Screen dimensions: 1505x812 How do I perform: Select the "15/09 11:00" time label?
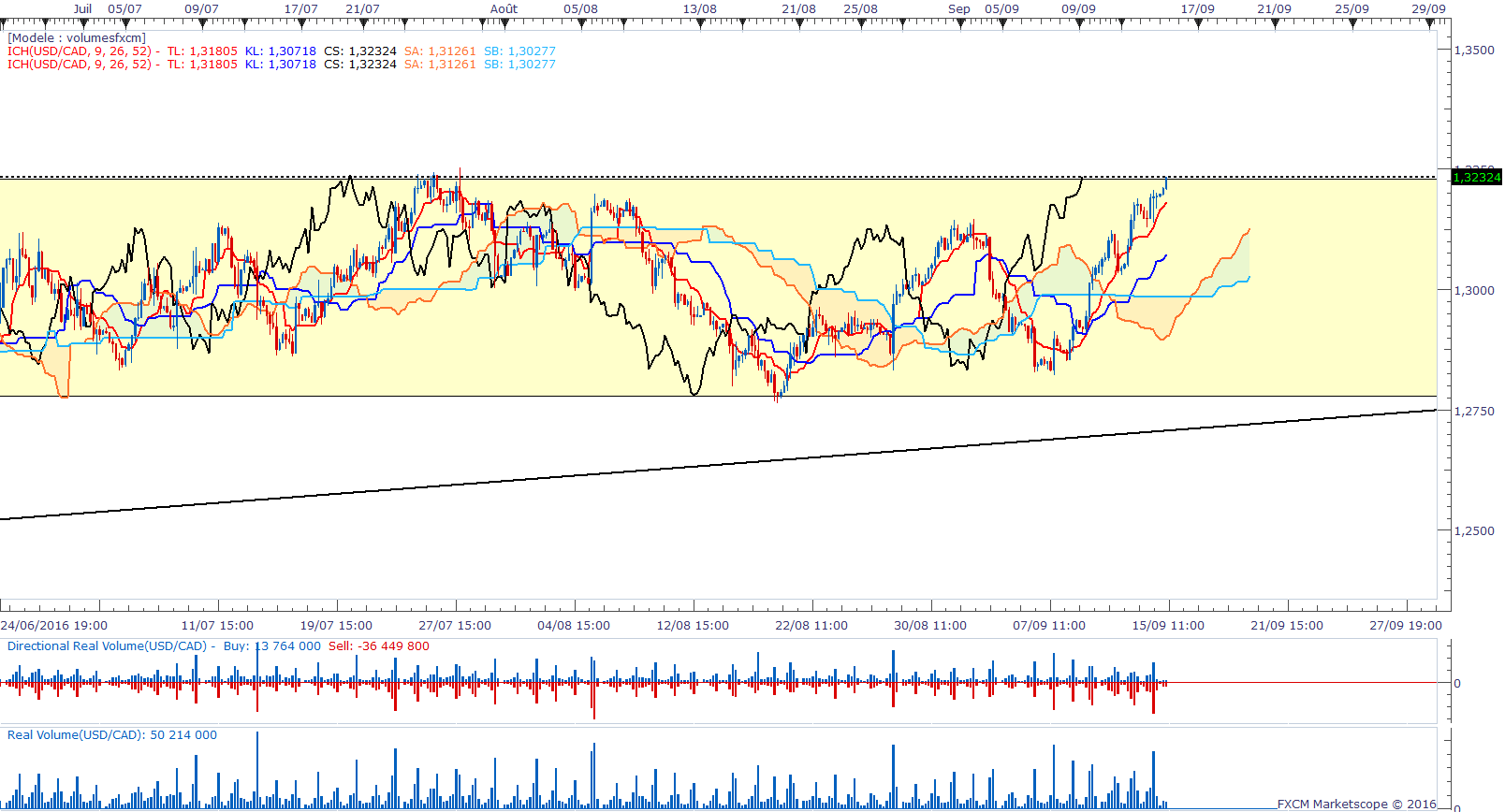click(1168, 626)
